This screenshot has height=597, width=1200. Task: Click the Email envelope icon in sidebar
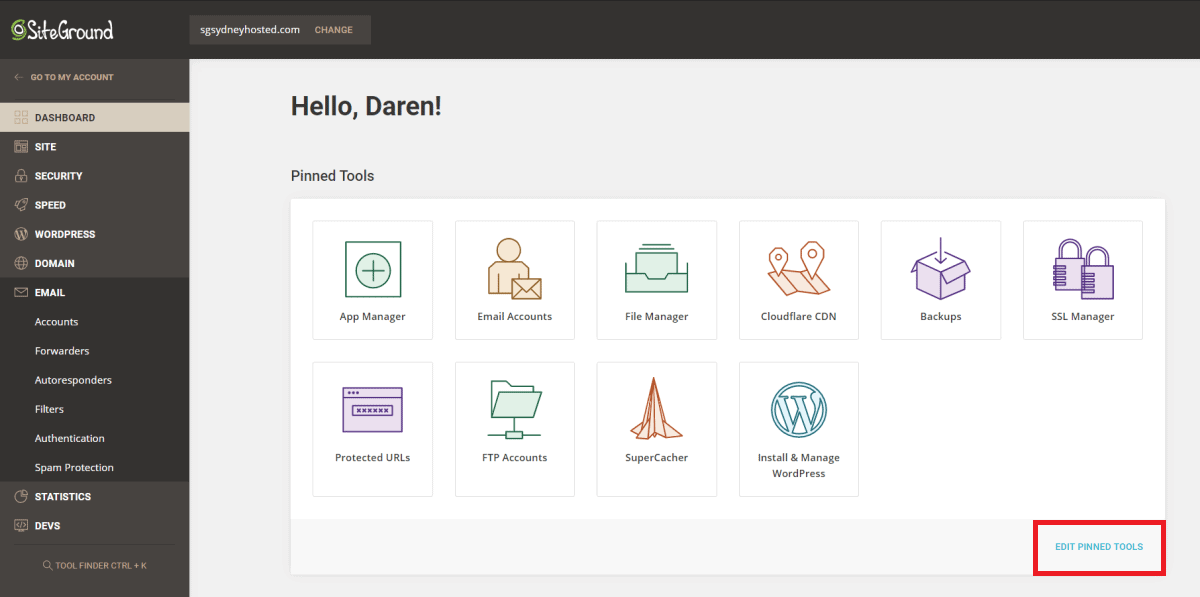click(21, 293)
